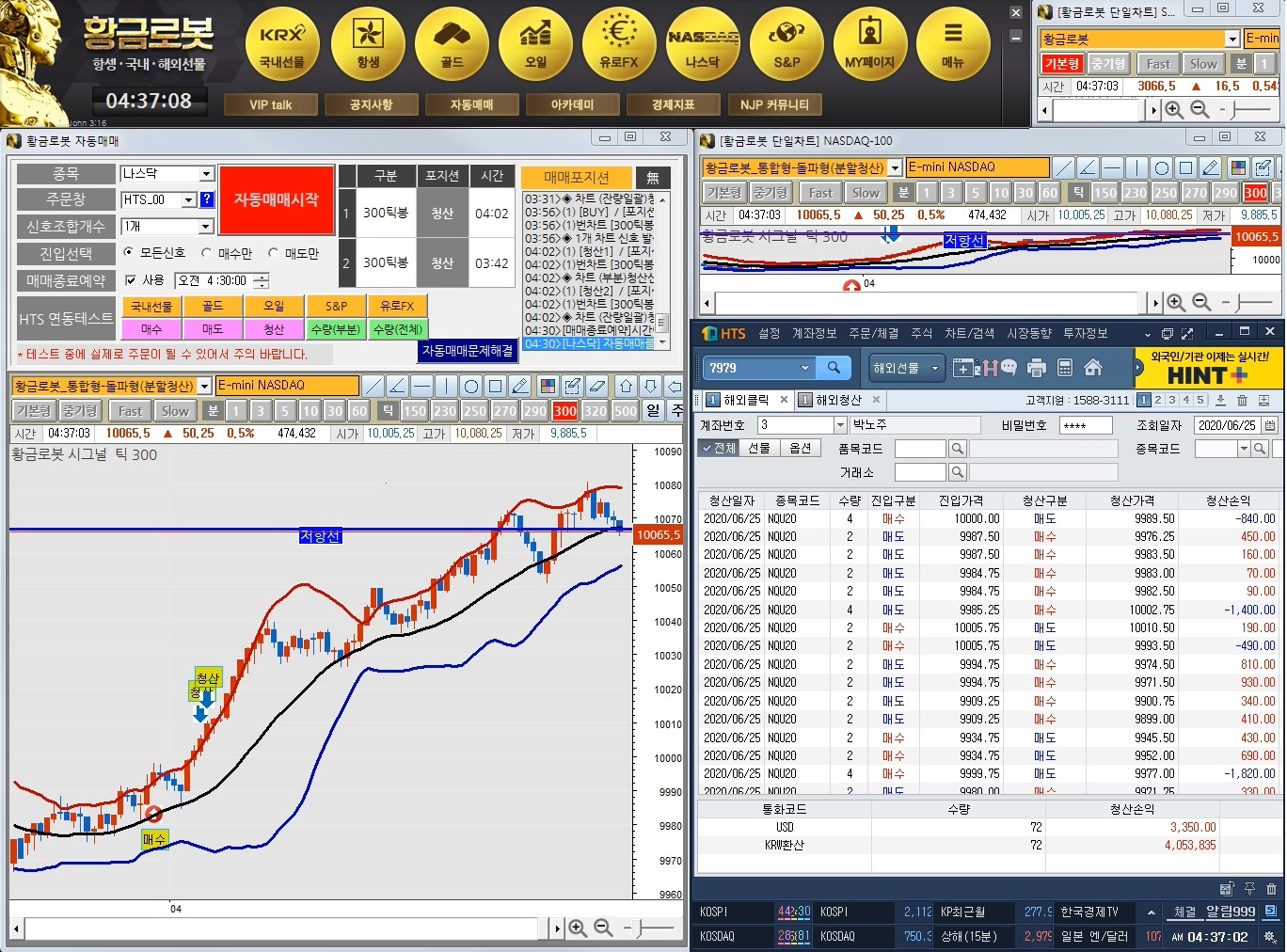The height and width of the screenshot is (952, 1287).
Task: Select the pencil tool in main chart
Action: pyautogui.click(x=519, y=386)
